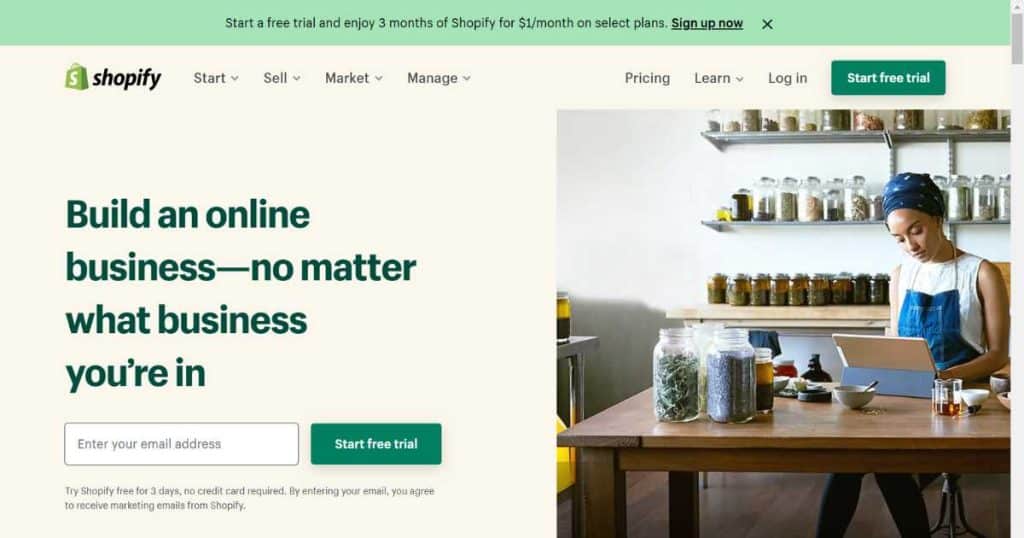Click the Shopify shopping bag logo icon
The width and height of the screenshot is (1024, 538).
click(76, 77)
